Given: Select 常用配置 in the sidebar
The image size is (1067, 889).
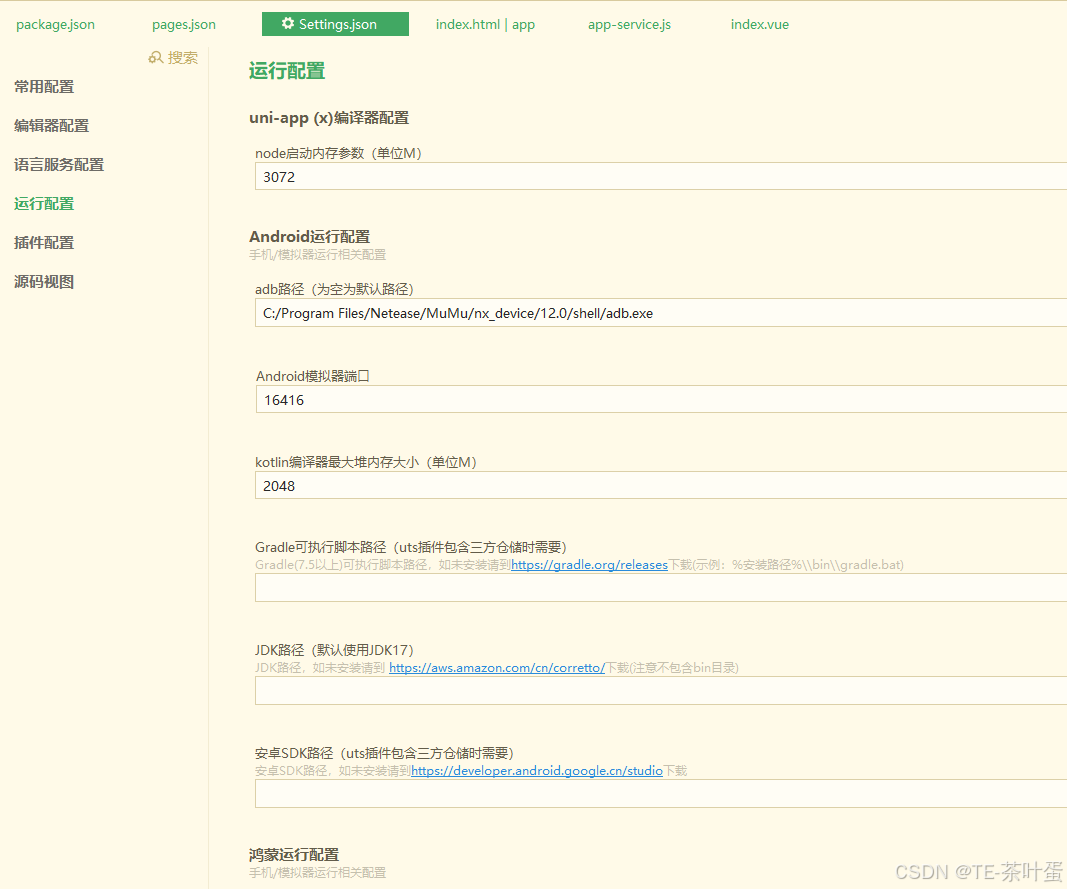Looking at the screenshot, I should pos(43,87).
